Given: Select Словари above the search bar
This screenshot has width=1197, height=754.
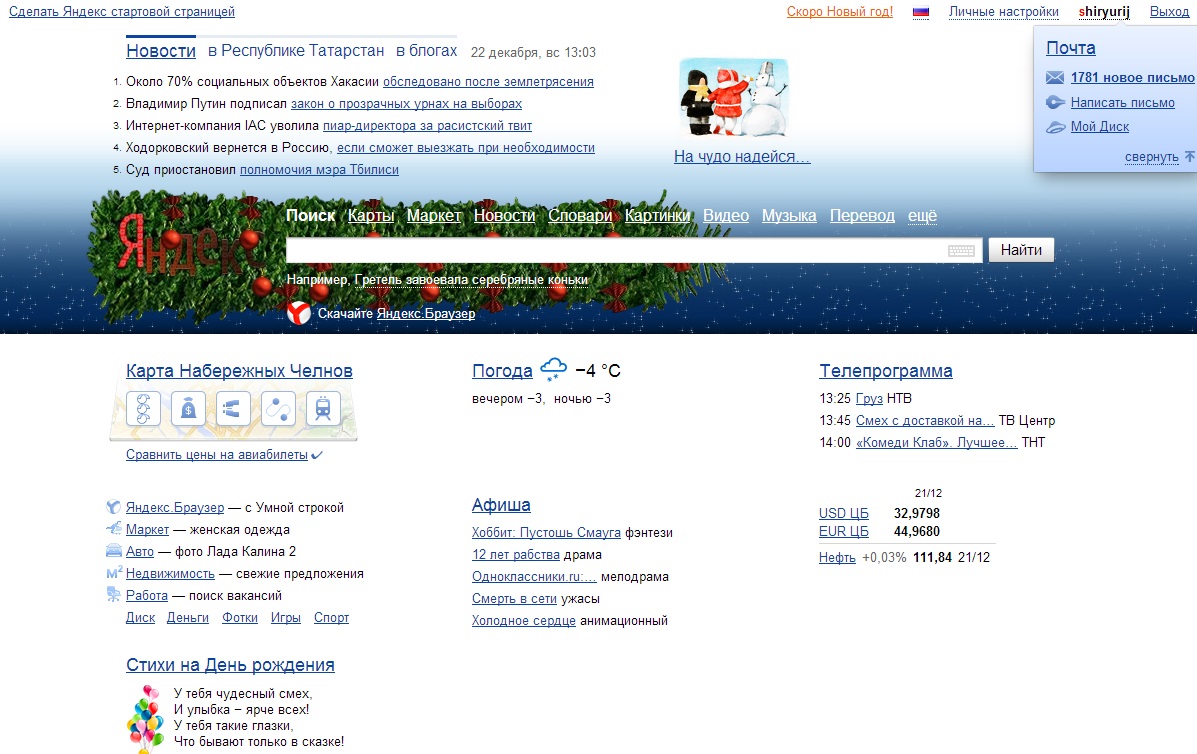Looking at the screenshot, I should pyautogui.click(x=580, y=216).
